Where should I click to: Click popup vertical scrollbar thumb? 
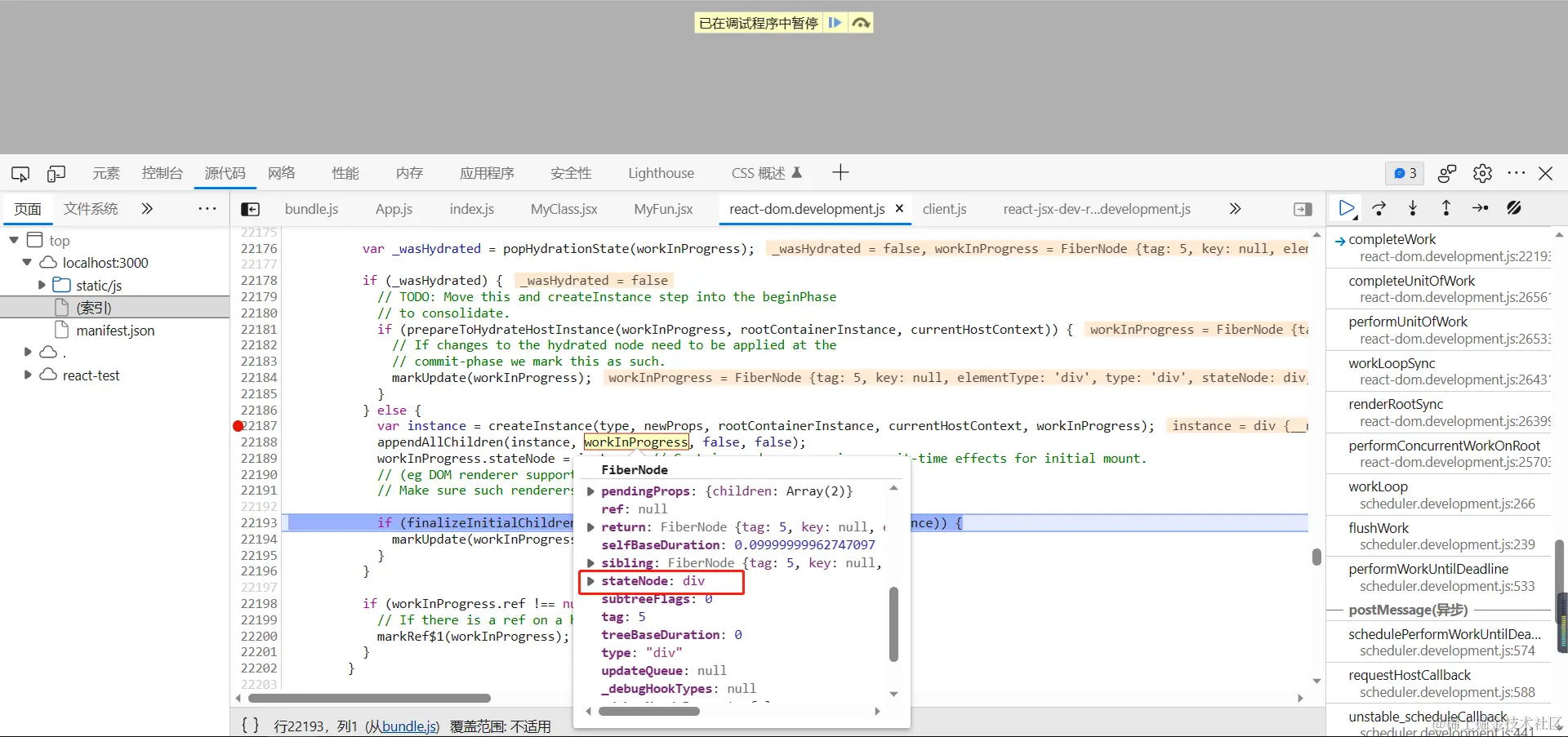893,624
